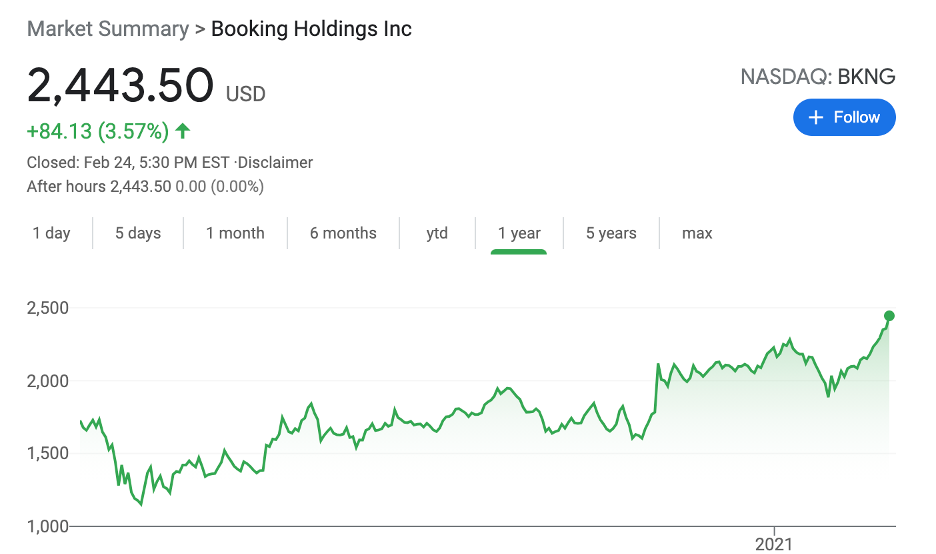Click the 1,500 y-axis label
This screenshot has width=936, height=554.
tap(48, 454)
